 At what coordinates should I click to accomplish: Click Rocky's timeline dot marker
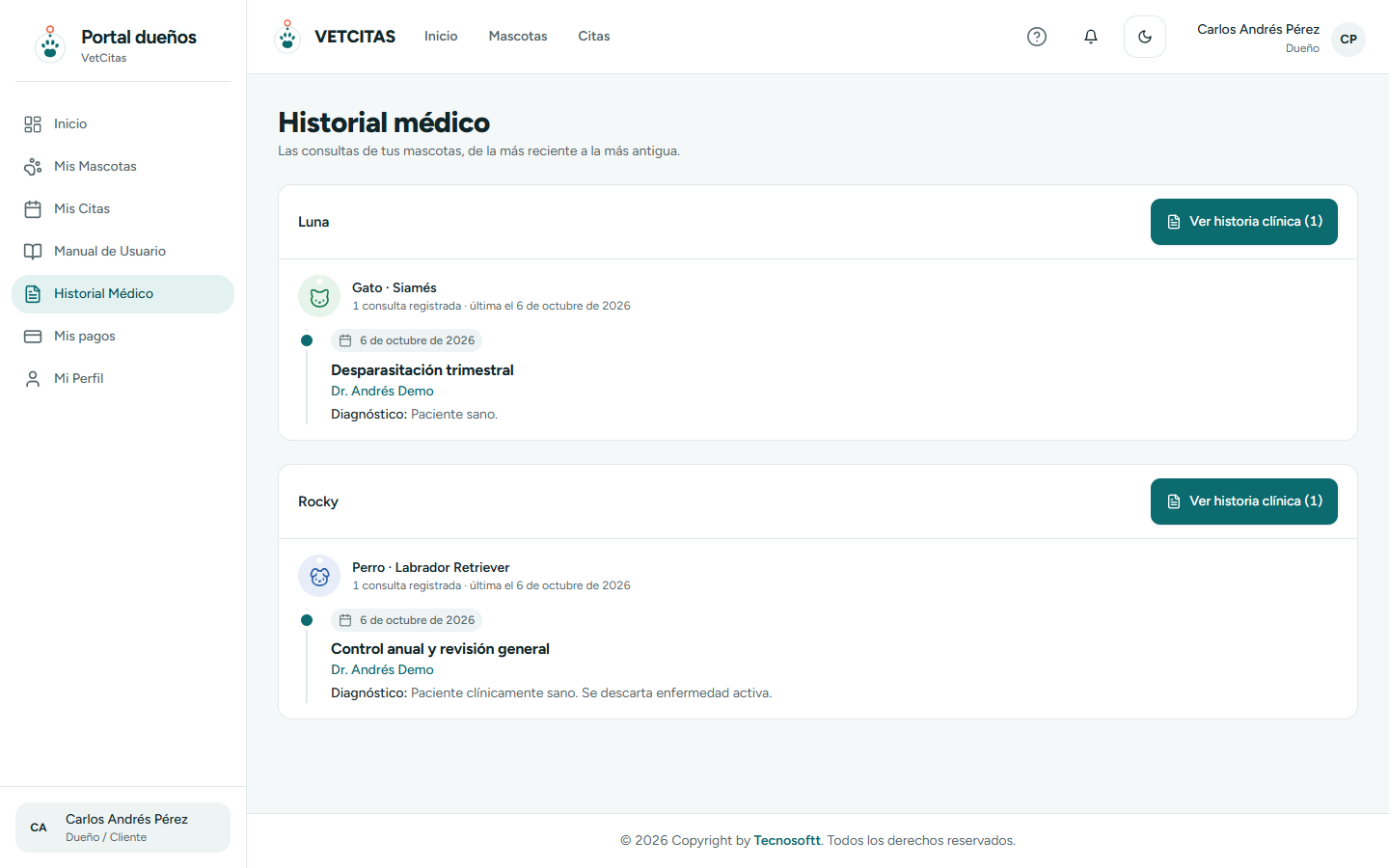(x=307, y=620)
